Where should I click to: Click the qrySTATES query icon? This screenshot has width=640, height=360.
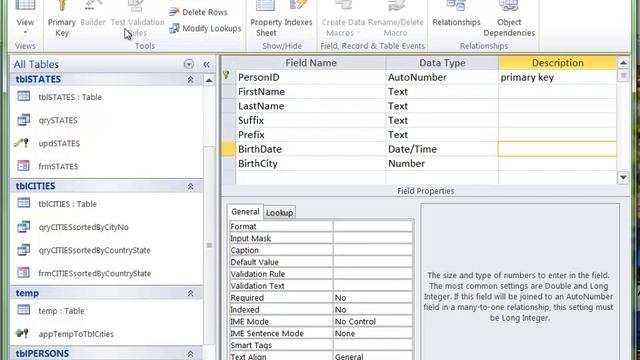pos(24,120)
